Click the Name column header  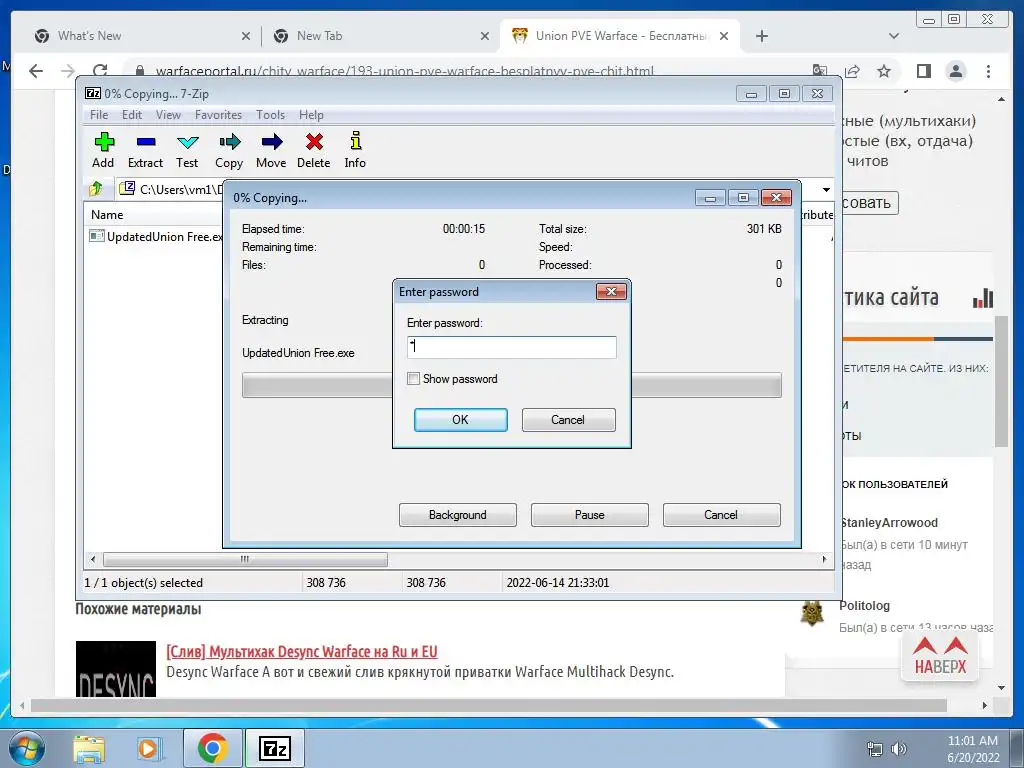tap(107, 215)
